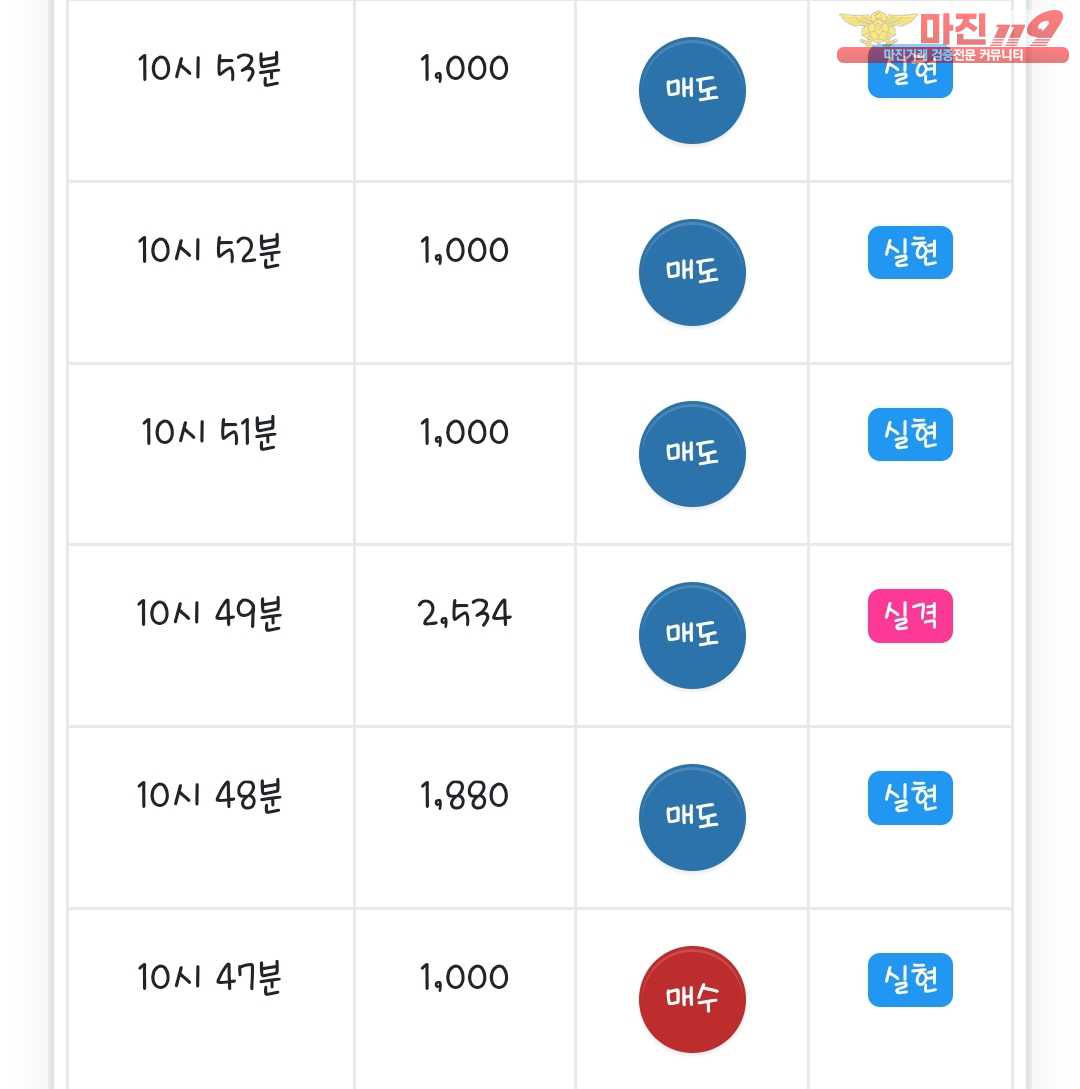This screenshot has height=1089, width=1080.
Task: Tap the pink 실격 badge
Action: (x=910, y=617)
